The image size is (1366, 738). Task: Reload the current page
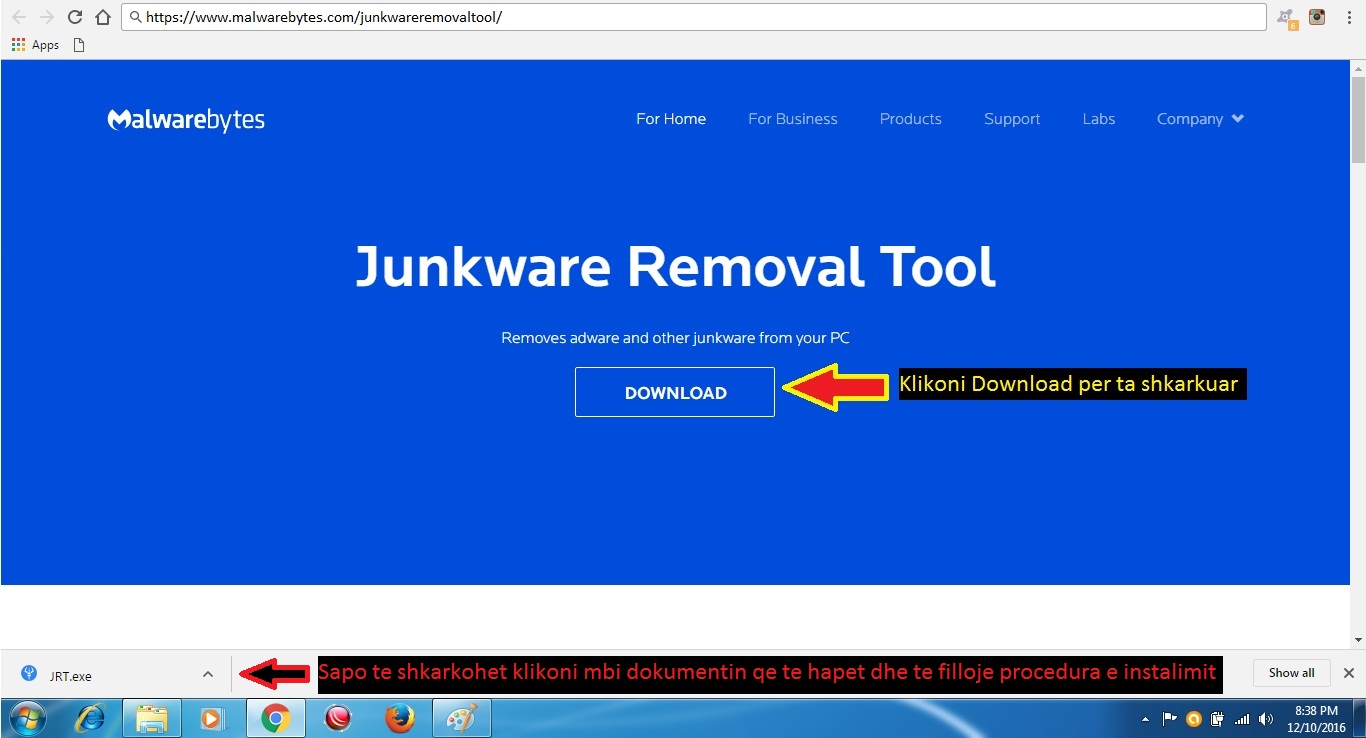(x=75, y=17)
